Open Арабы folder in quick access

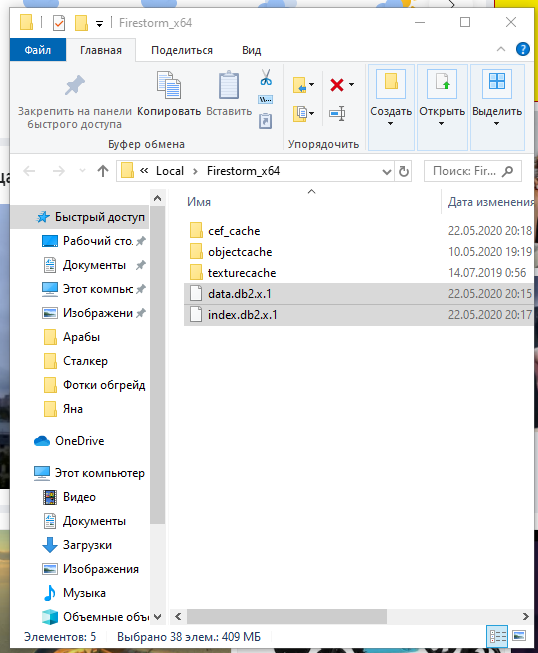click(72, 336)
